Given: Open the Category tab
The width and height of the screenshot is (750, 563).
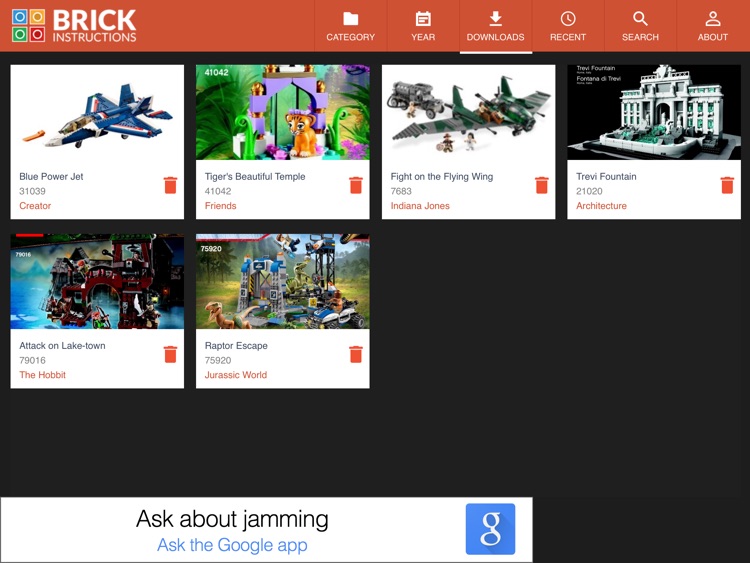Looking at the screenshot, I should click(351, 26).
